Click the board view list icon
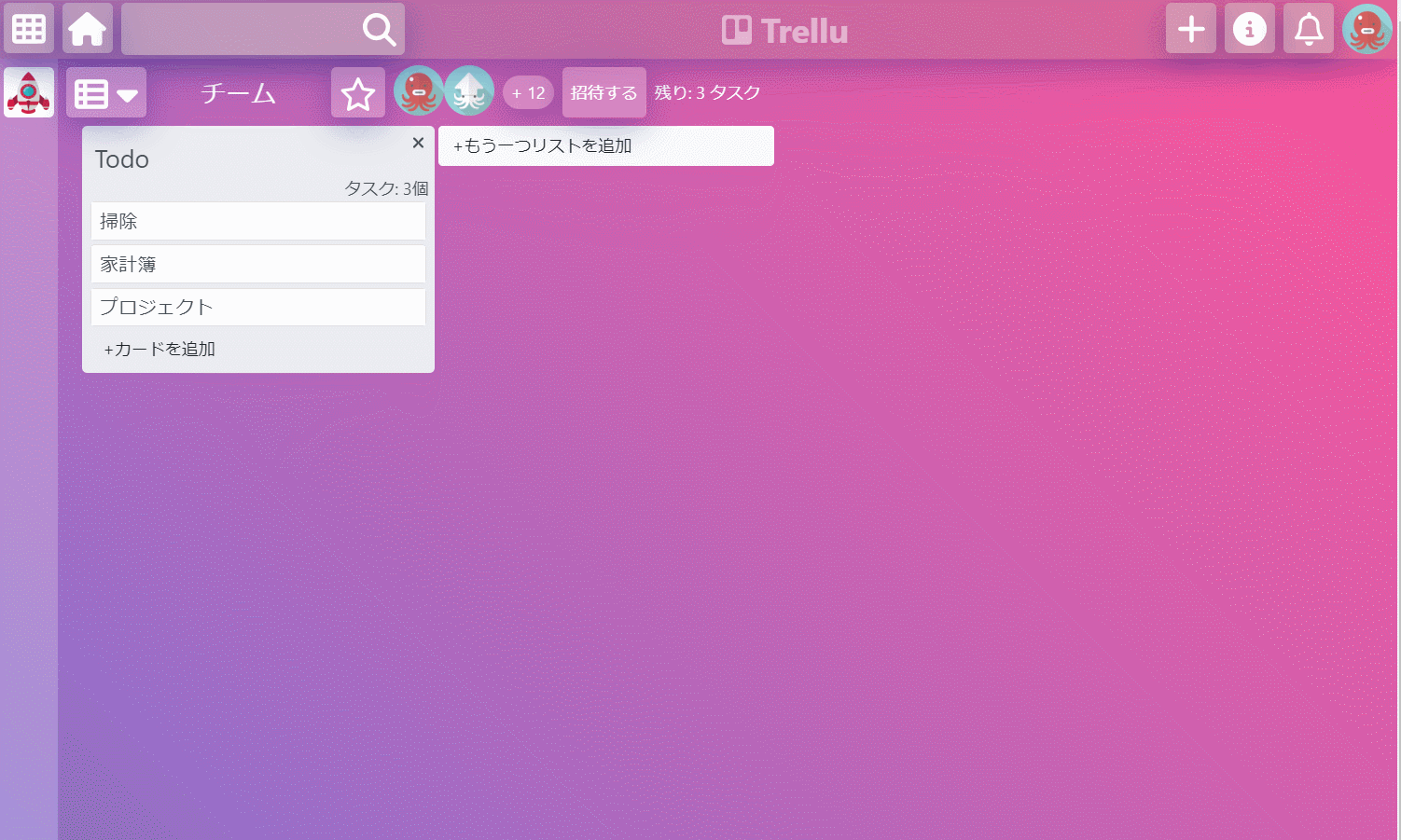This screenshot has height=840, width=1401. pos(91,92)
